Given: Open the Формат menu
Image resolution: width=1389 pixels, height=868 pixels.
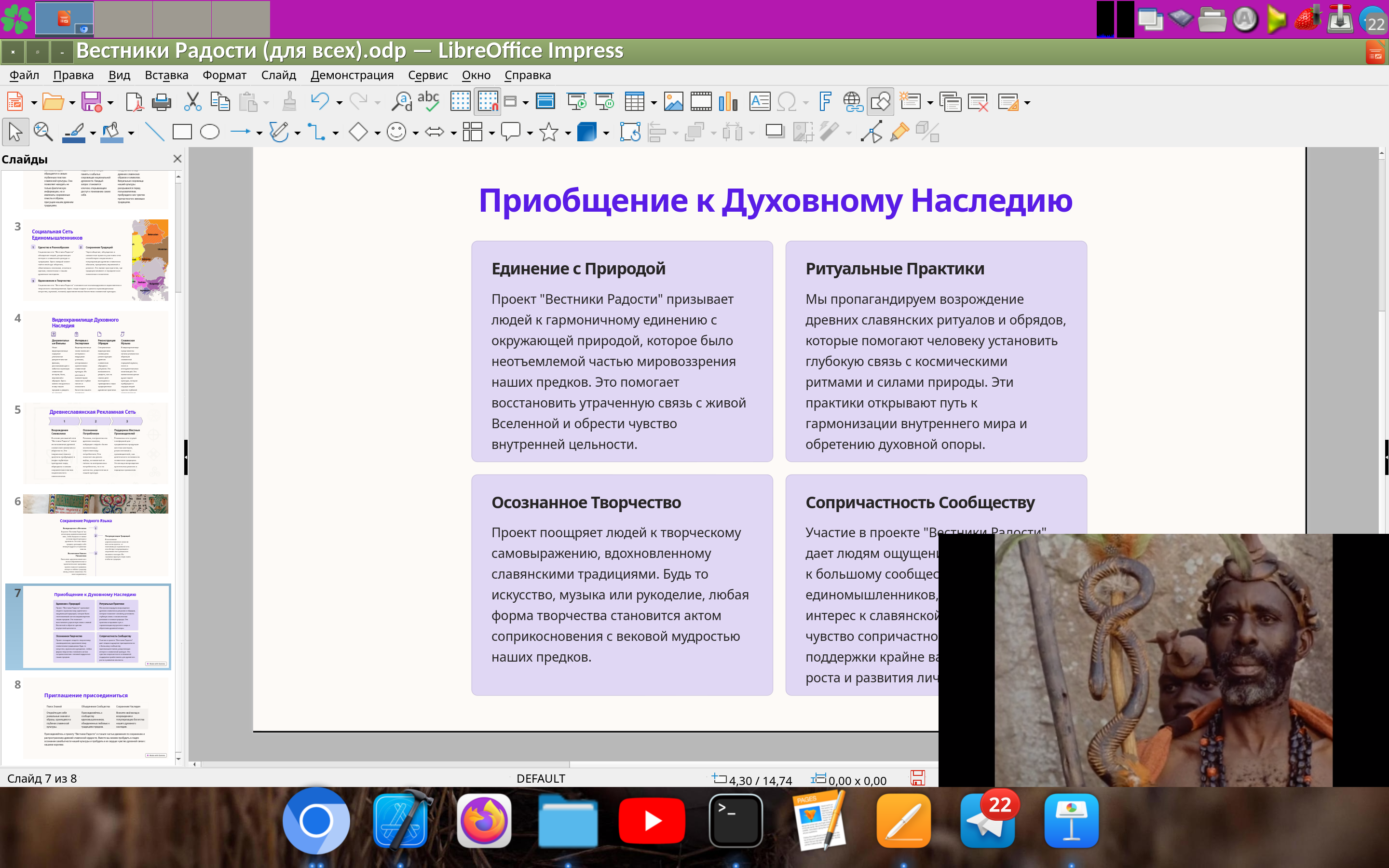Looking at the screenshot, I should [x=224, y=75].
